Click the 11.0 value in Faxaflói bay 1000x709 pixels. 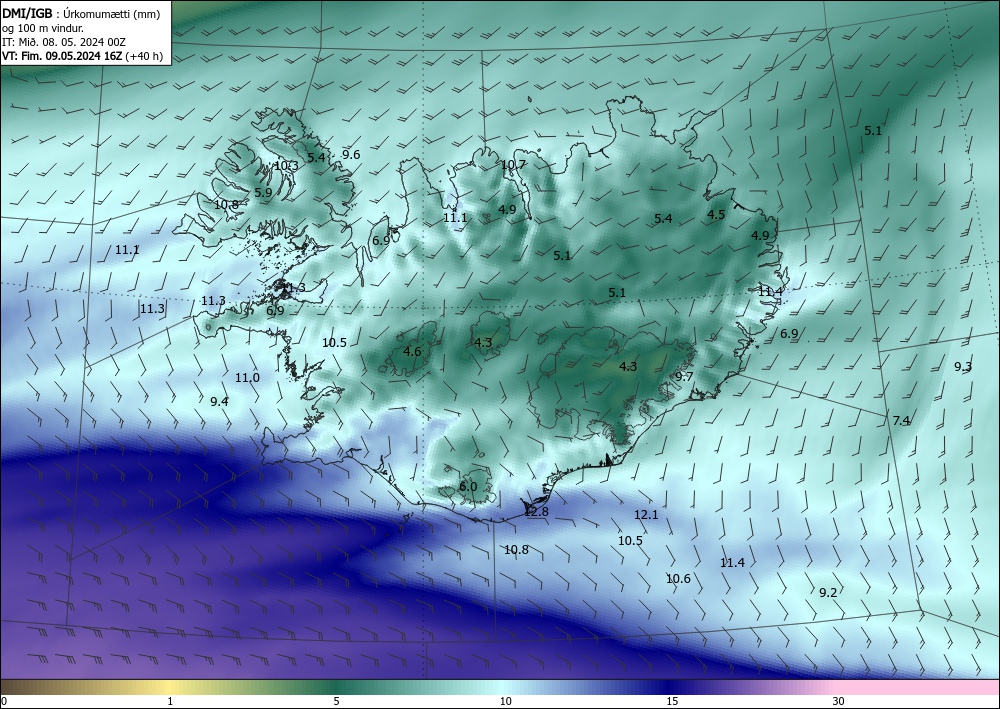[247, 377]
